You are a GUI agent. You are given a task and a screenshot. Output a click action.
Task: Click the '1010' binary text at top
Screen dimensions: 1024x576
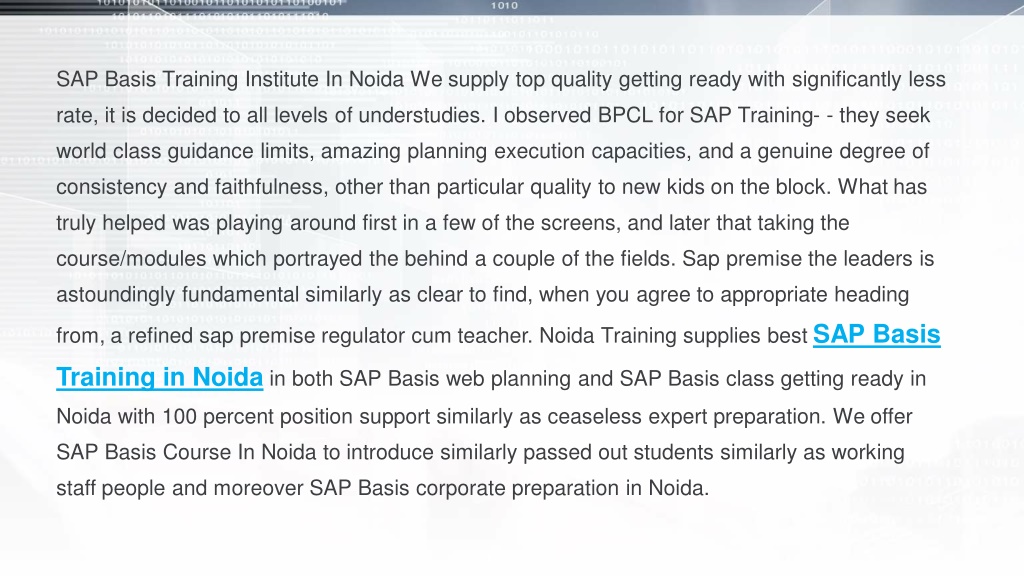pos(504,5)
